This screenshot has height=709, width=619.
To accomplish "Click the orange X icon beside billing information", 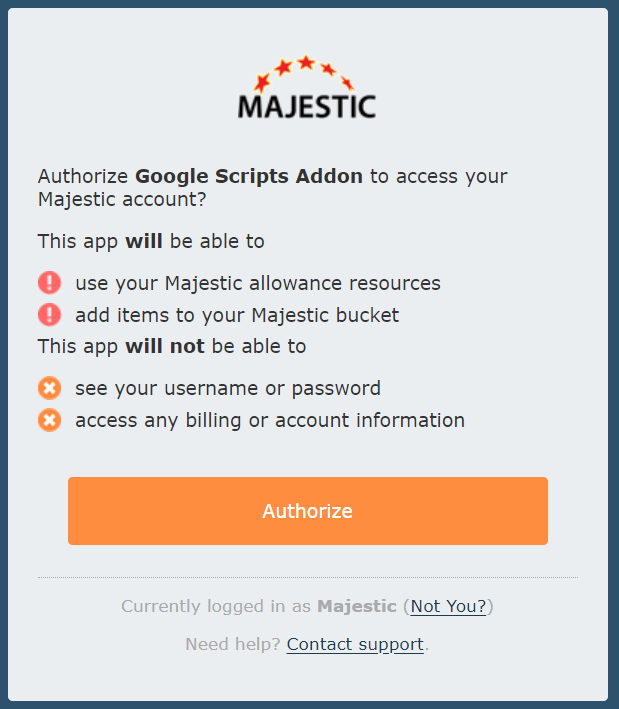I will point(49,420).
